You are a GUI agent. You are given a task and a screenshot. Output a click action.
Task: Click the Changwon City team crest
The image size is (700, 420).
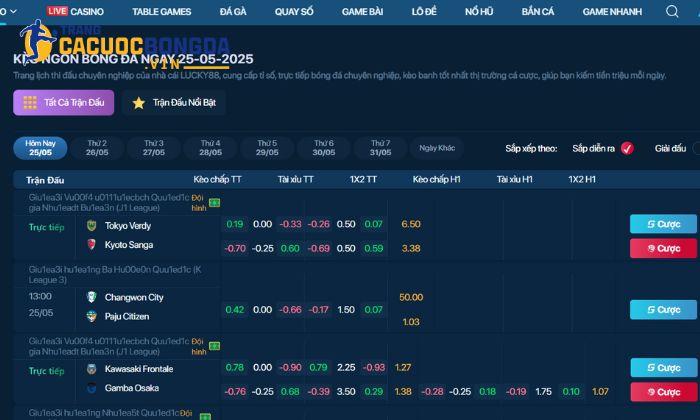coord(92,297)
